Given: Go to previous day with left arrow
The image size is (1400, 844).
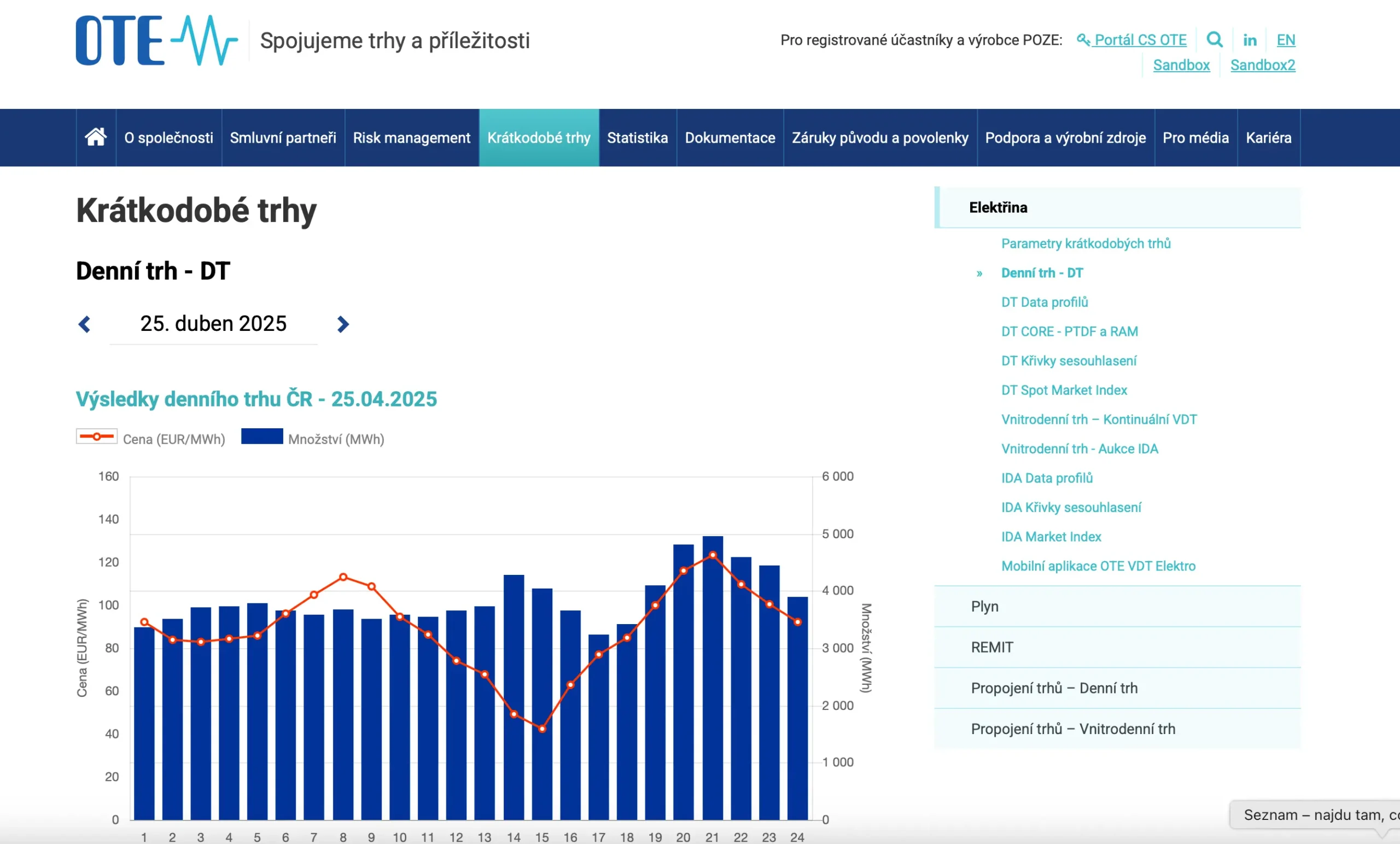Looking at the screenshot, I should click(x=85, y=324).
